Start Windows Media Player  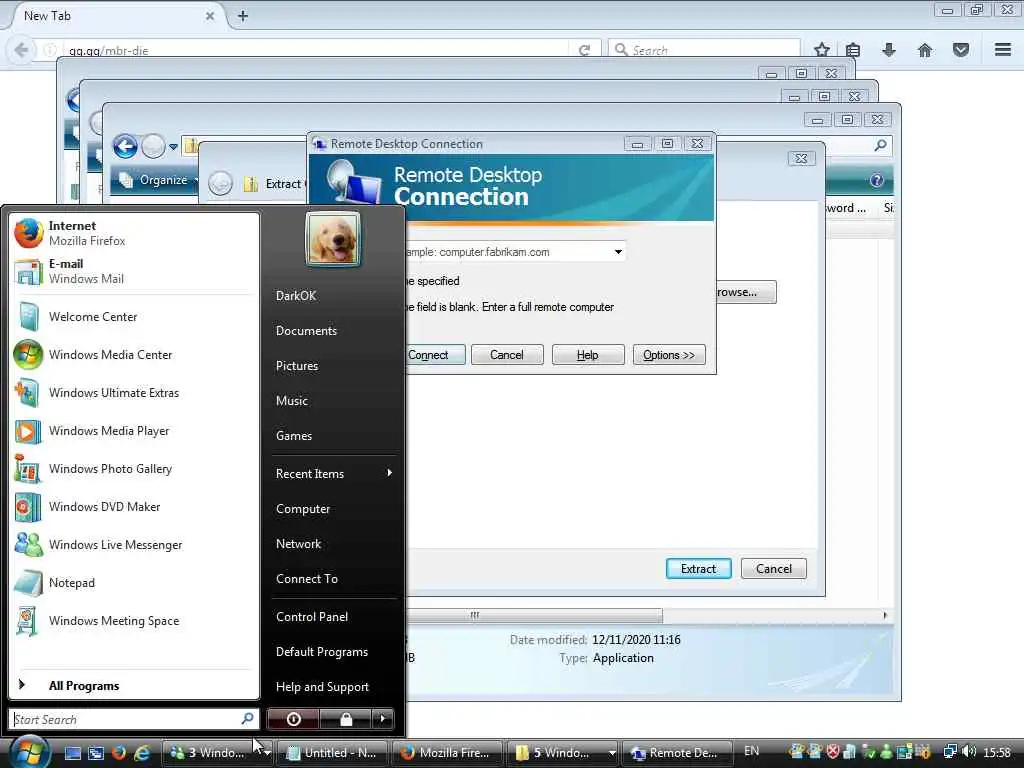134,431
